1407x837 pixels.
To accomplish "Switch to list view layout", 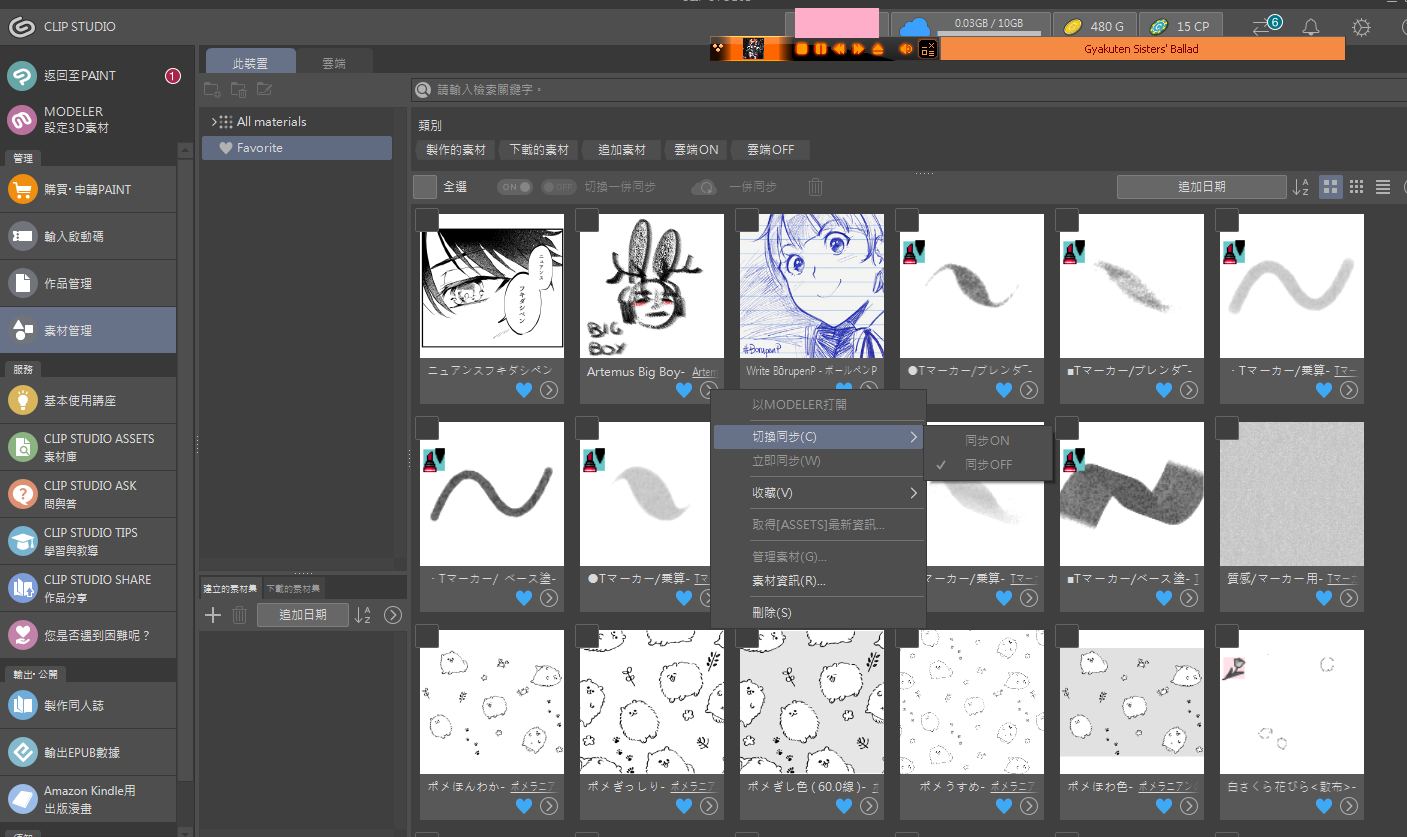I will (1383, 187).
